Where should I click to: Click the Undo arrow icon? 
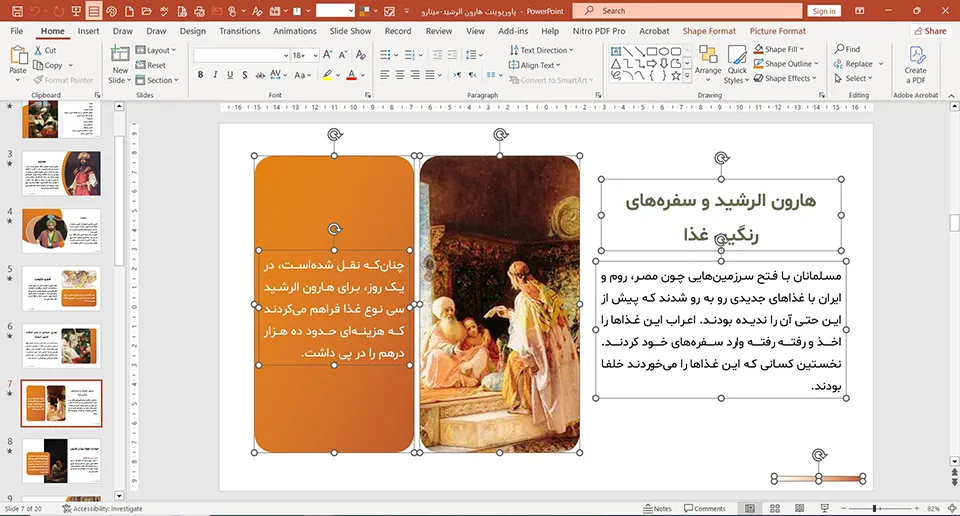[x=35, y=11]
